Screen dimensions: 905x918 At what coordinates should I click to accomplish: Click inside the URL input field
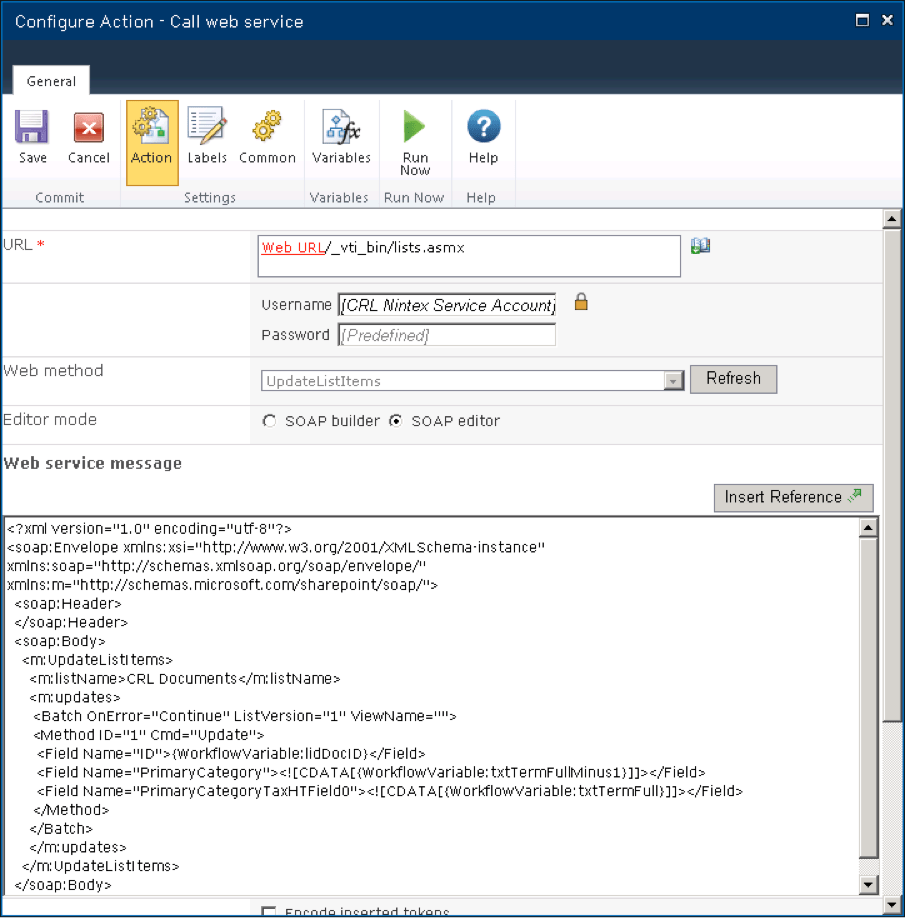click(469, 256)
